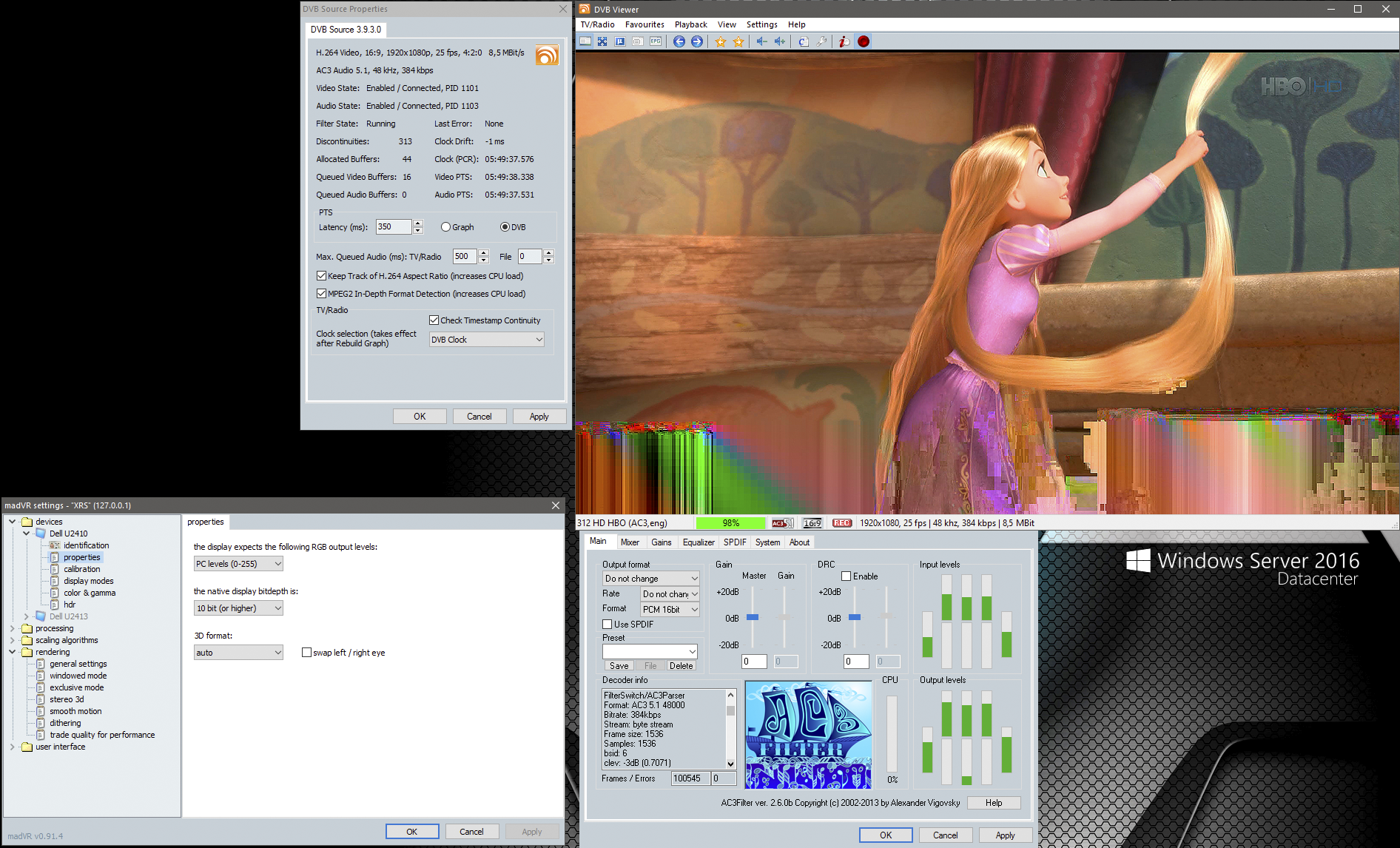Viewport: 1400px width, 848px height.
Task: Open the Rate dropdown in AC3Filter
Action: coord(670,594)
